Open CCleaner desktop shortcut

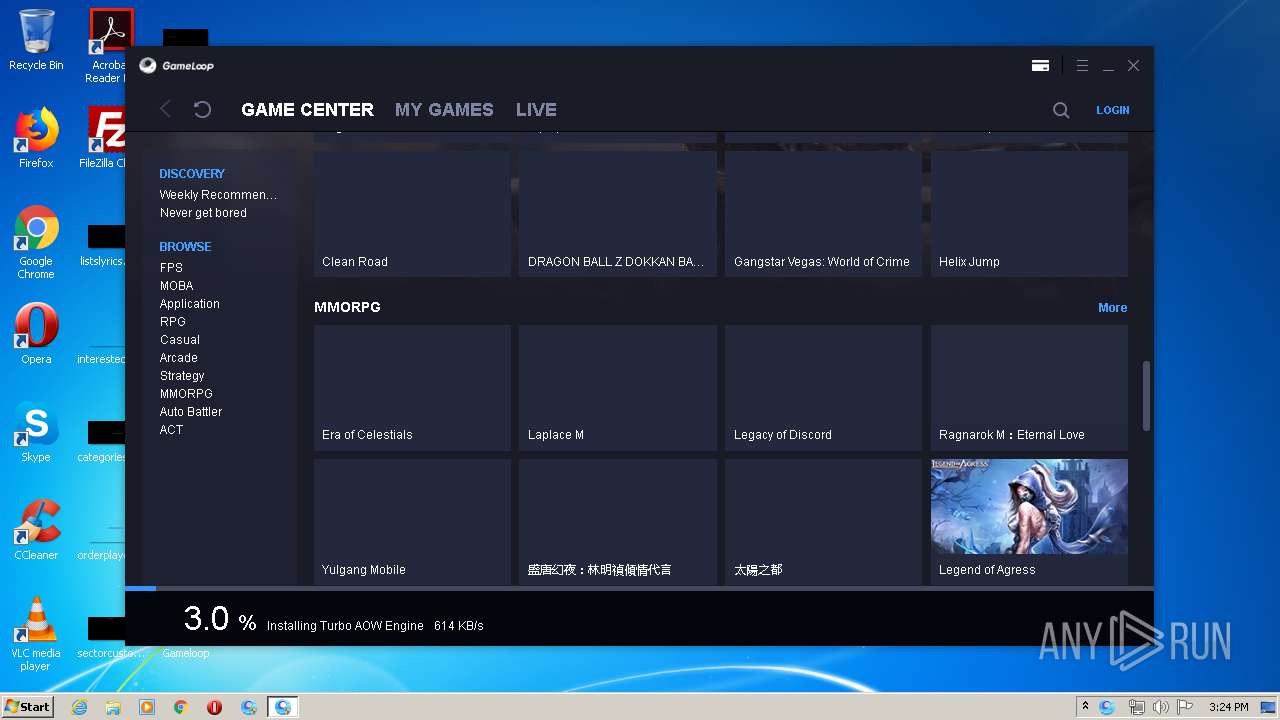[x=36, y=530]
